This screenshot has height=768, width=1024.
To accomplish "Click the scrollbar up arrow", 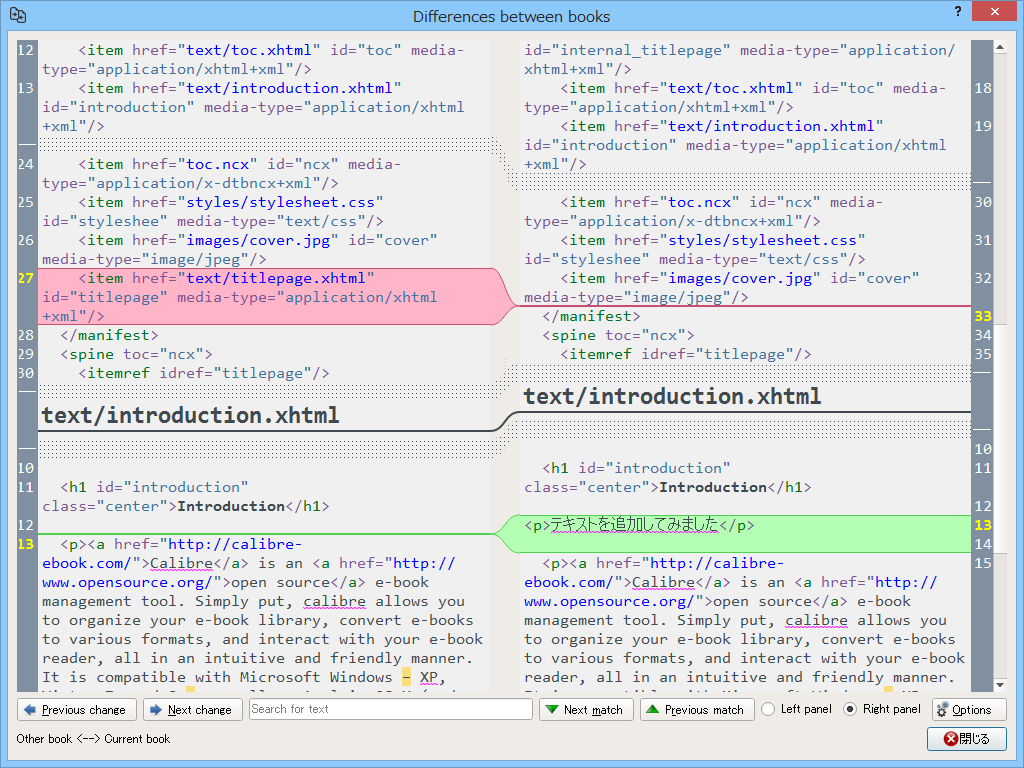I will click(999, 47).
